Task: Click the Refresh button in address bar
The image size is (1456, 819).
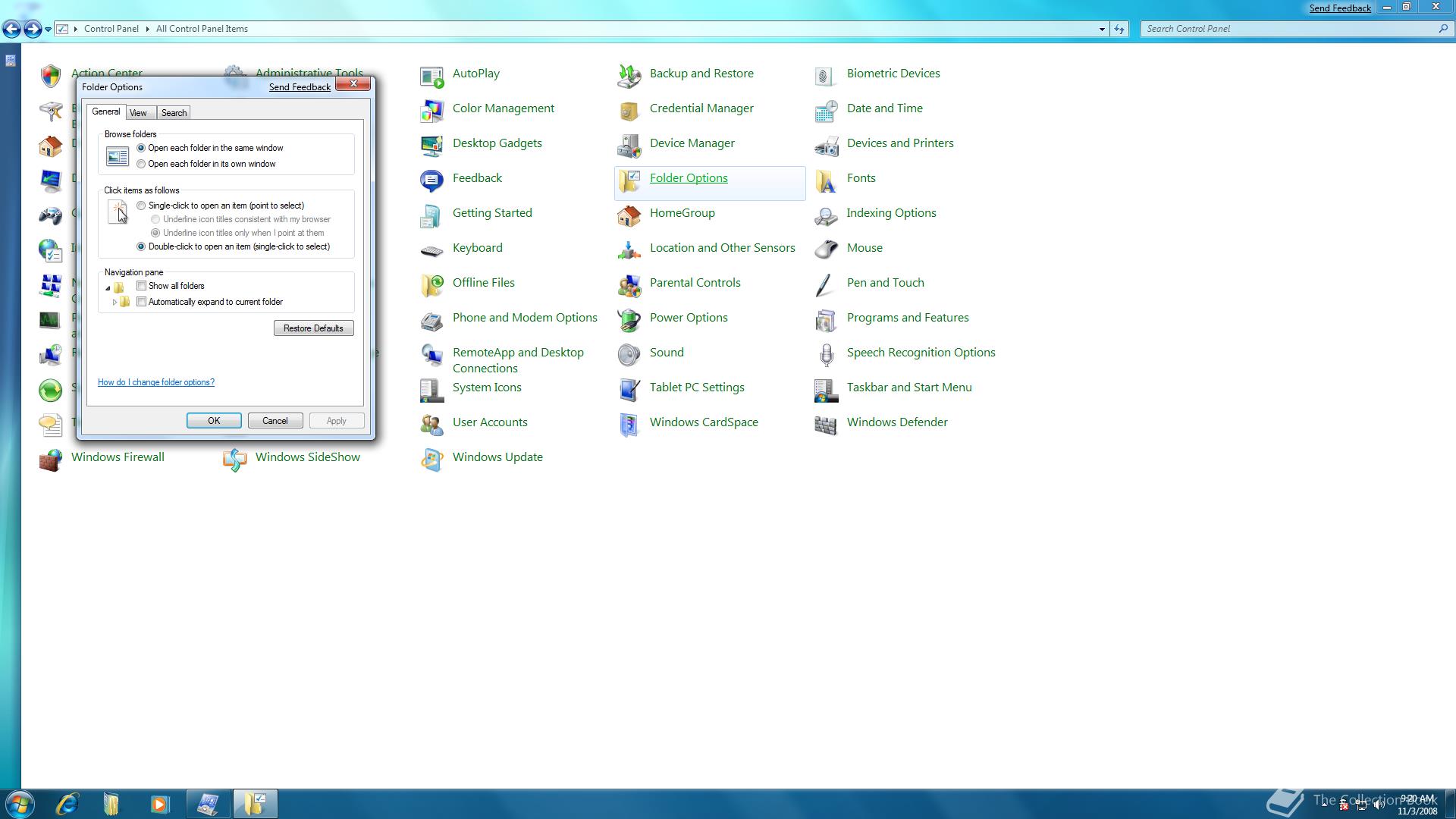Action: pos(1119,29)
